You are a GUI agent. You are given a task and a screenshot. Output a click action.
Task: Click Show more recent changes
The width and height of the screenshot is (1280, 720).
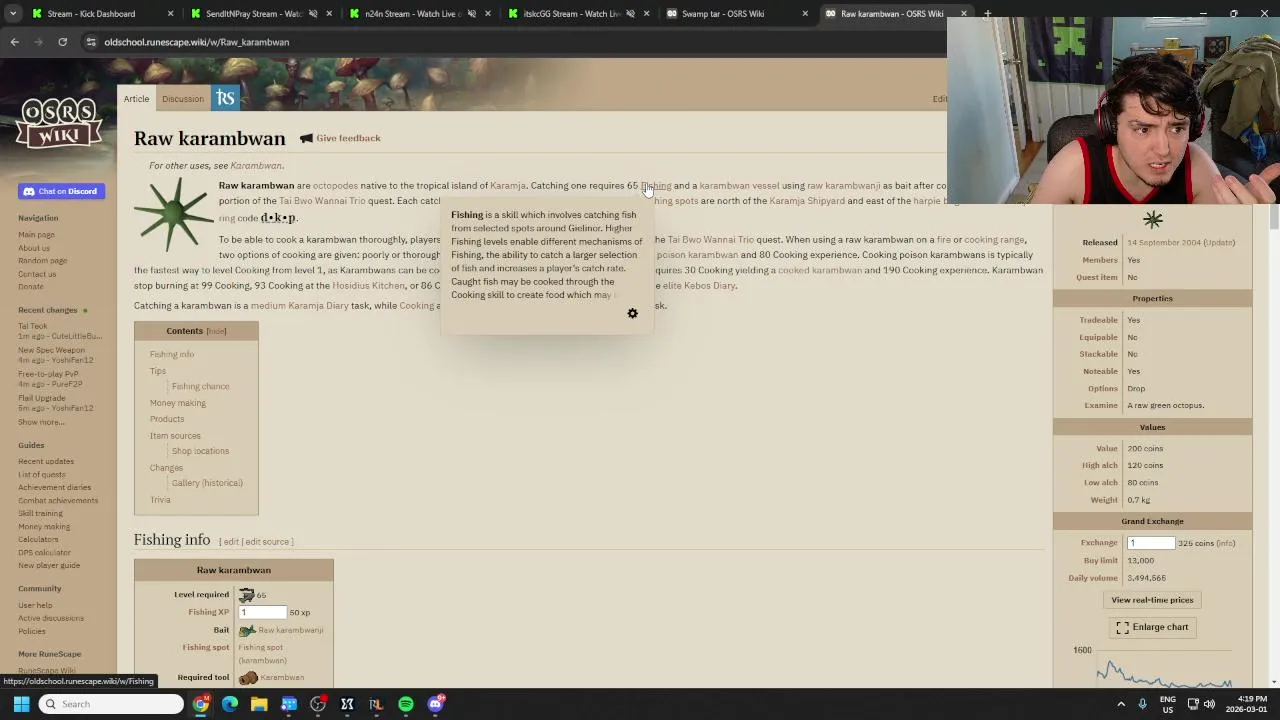click(41, 422)
